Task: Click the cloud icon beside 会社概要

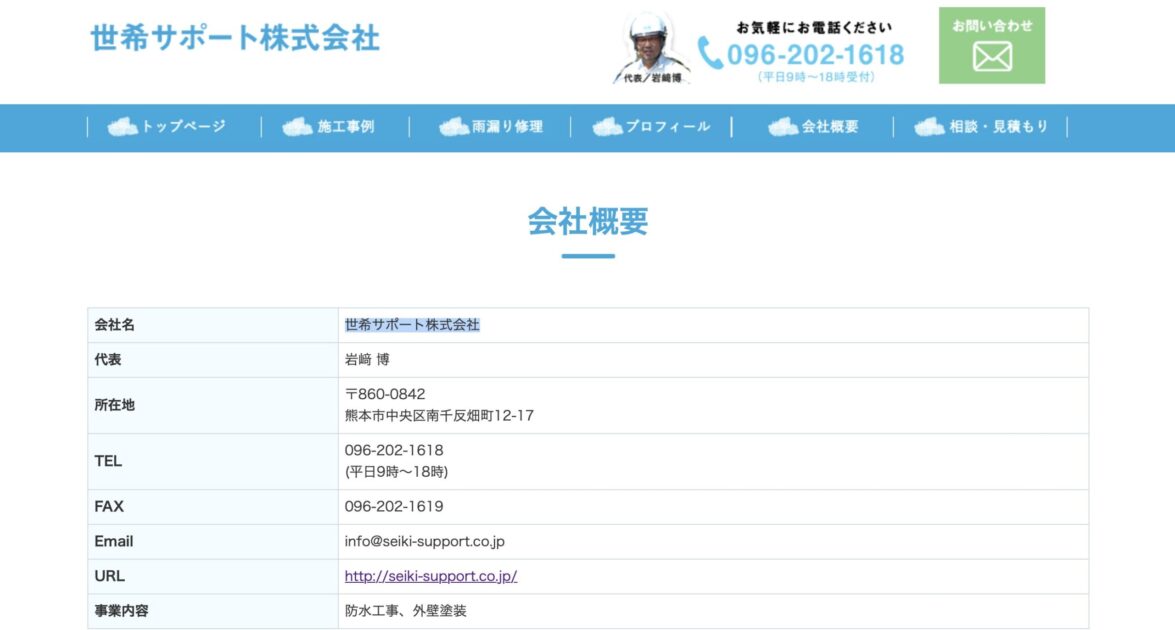Action: pos(782,127)
